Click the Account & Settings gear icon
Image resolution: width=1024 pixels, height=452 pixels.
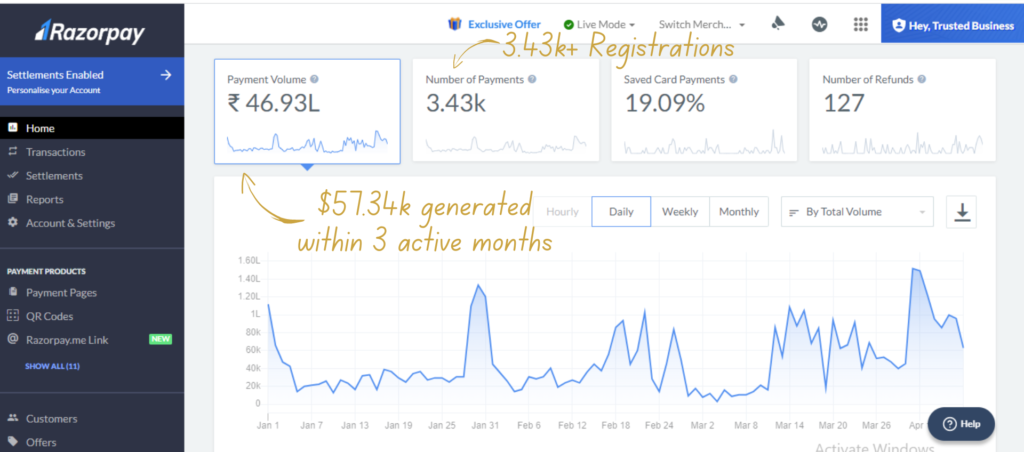pos(12,222)
